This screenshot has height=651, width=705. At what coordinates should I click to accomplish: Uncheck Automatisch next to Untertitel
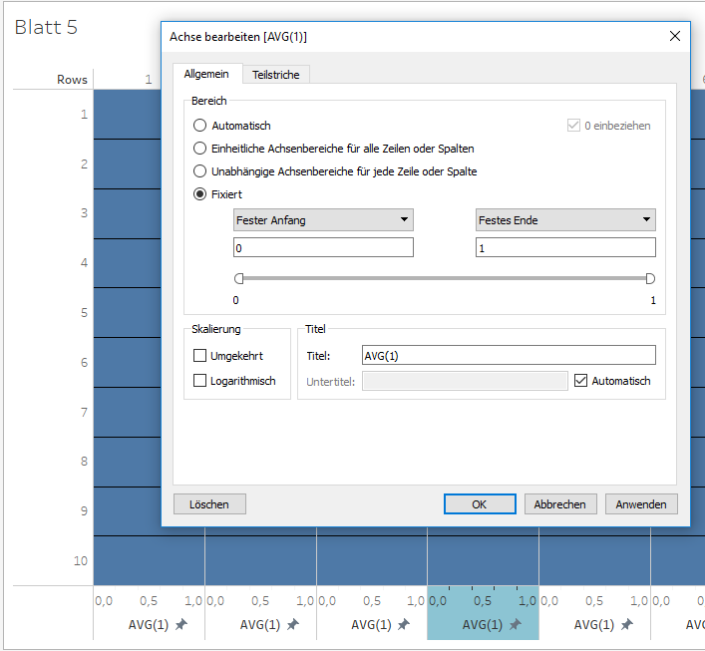pyautogui.click(x=580, y=381)
